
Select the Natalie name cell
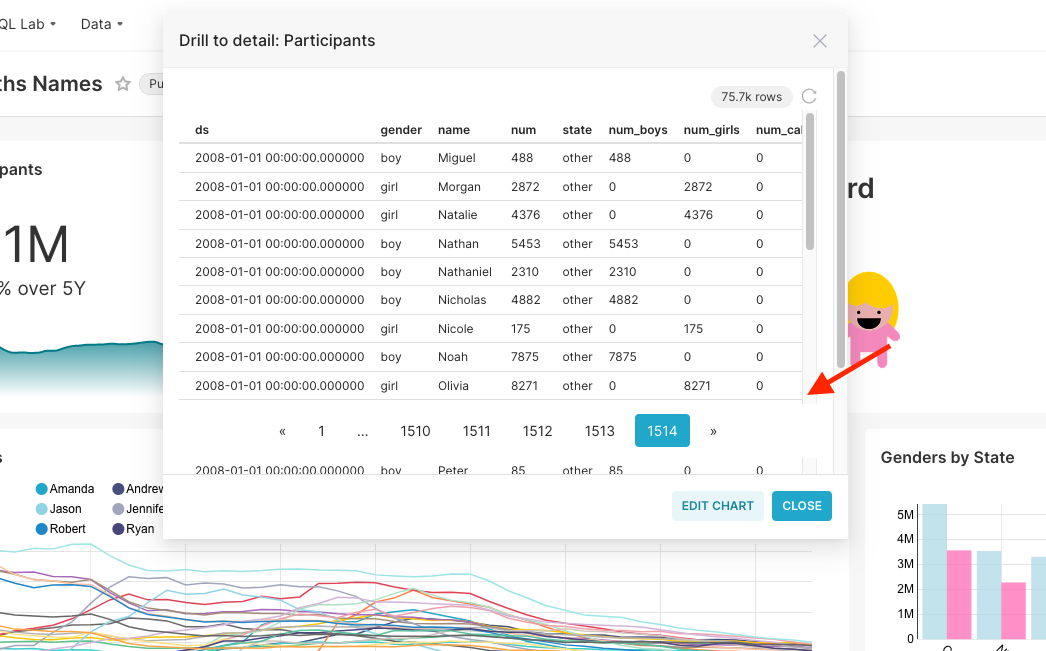457,215
